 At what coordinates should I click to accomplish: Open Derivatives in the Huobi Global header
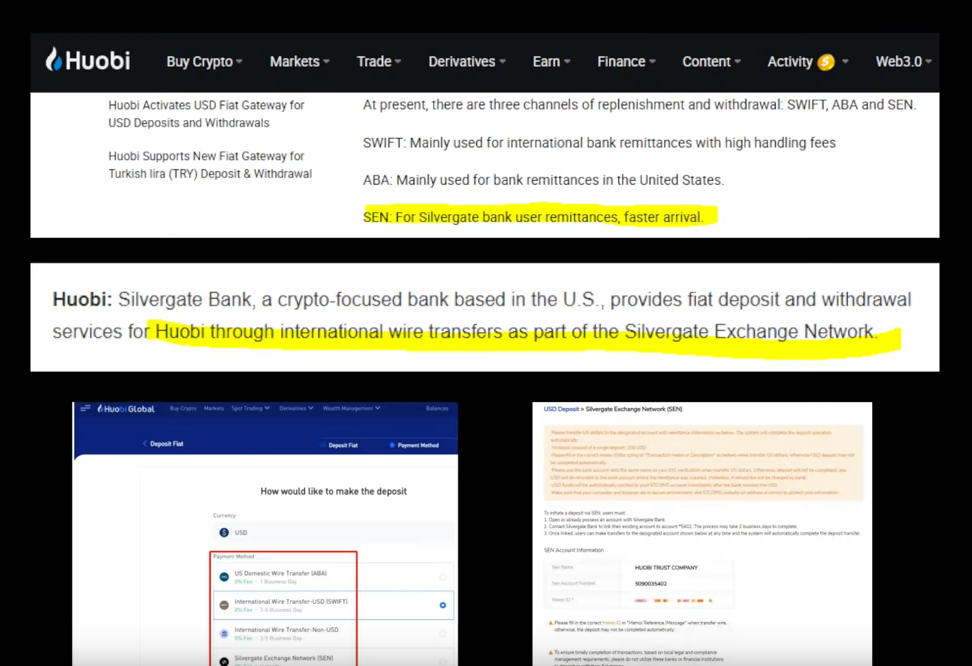(x=296, y=408)
